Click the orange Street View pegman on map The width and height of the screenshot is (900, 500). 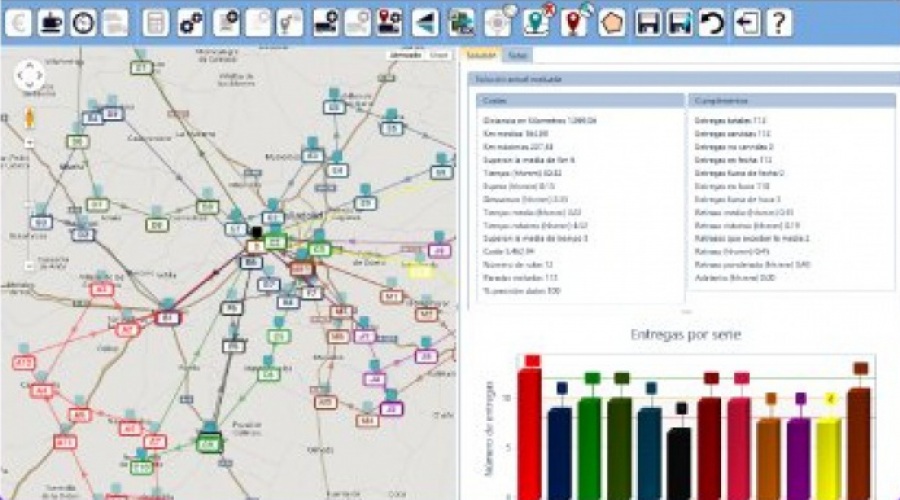tap(29, 118)
